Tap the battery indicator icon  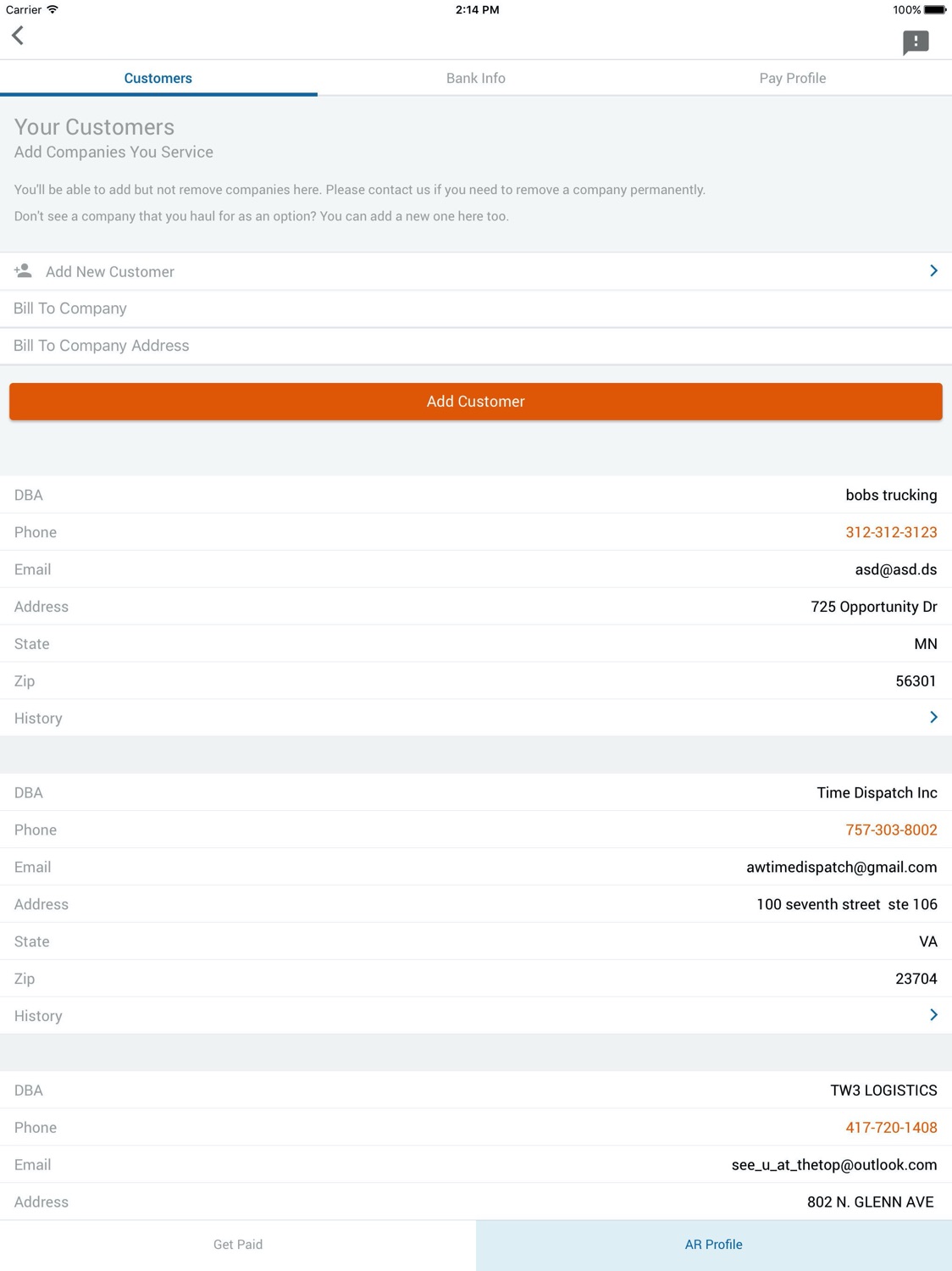[x=935, y=9]
